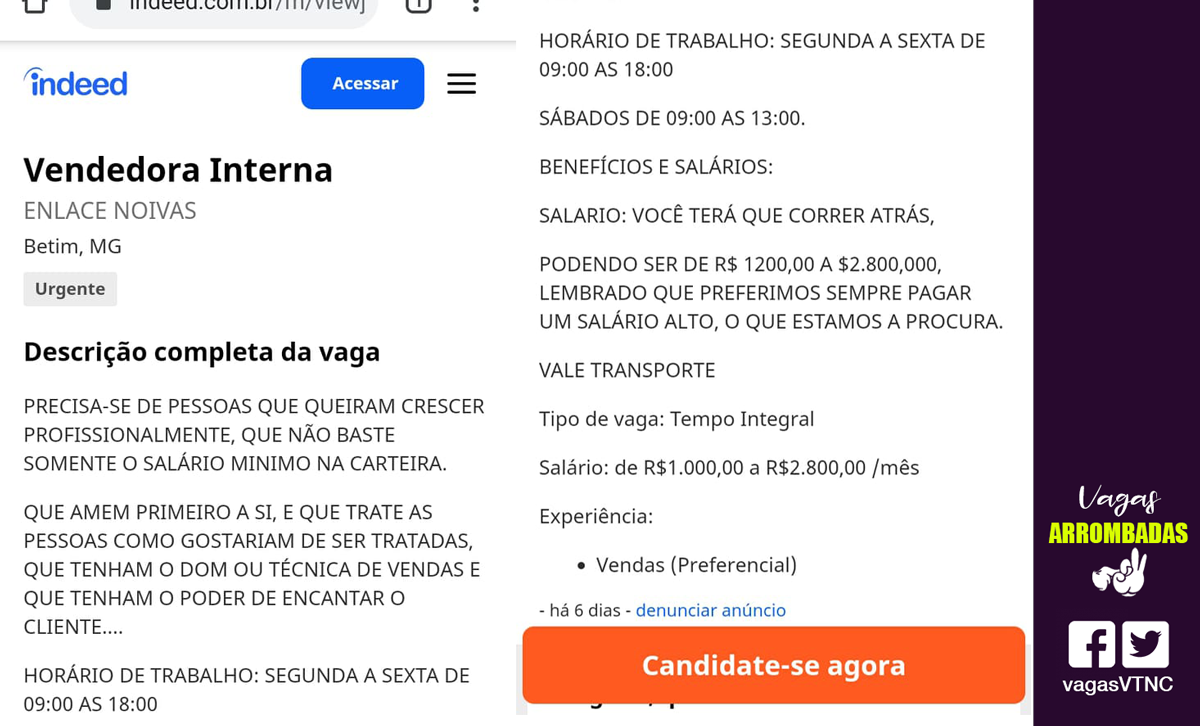Tap the browser home icon
Screen dimensions: 1200x726
(35, 5)
